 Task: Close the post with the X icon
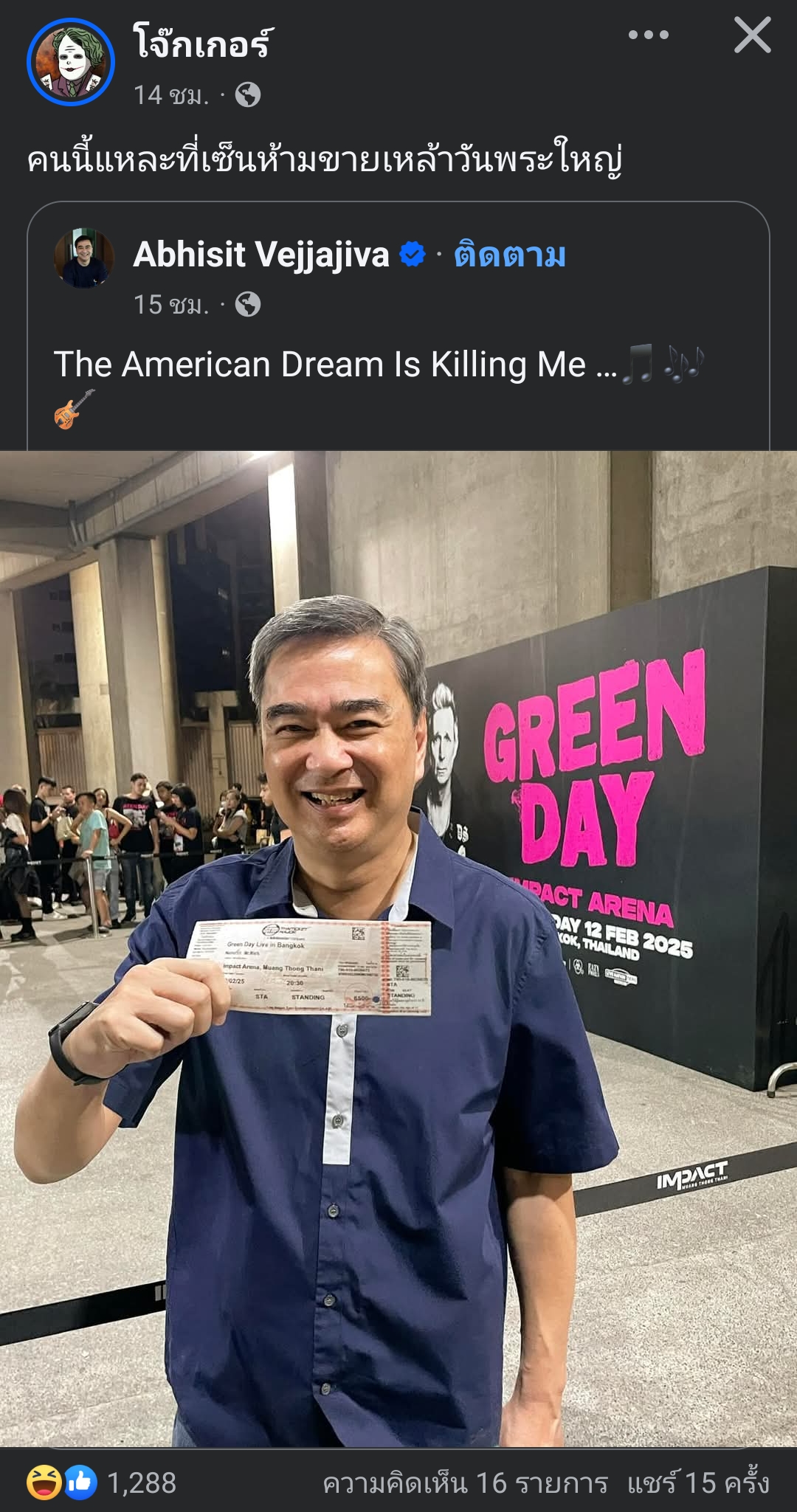[752, 35]
